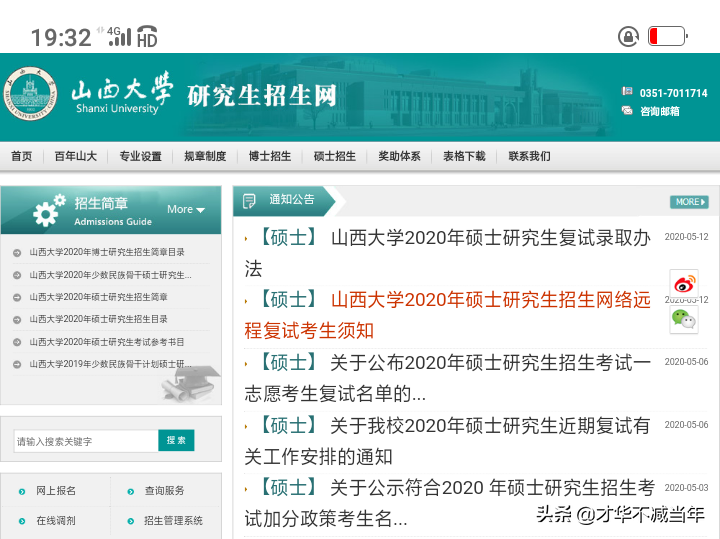Select the 通知公告 tab
720x539 pixels.
click(284, 201)
